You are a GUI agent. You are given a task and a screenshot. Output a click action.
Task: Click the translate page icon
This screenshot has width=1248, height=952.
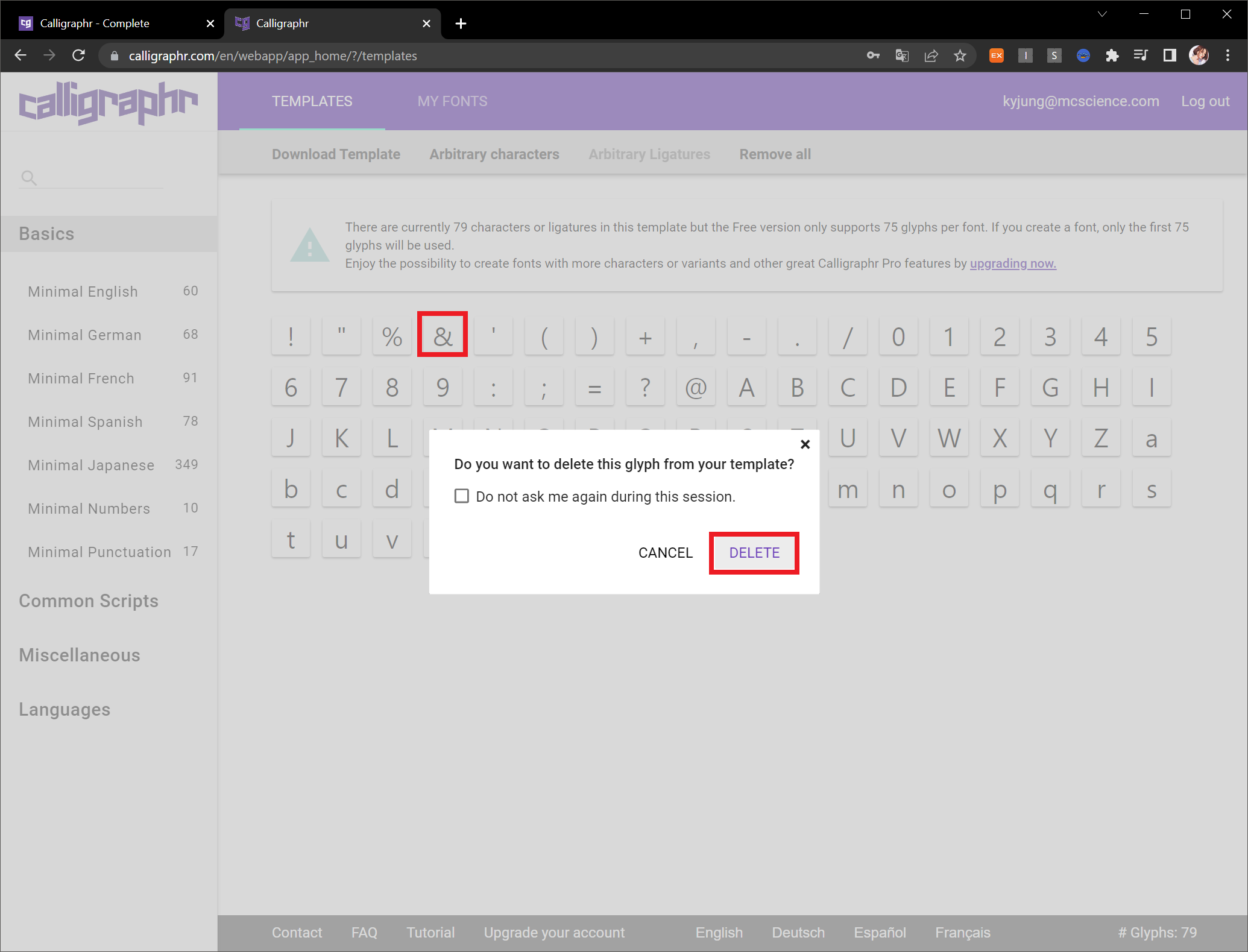(902, 56)
